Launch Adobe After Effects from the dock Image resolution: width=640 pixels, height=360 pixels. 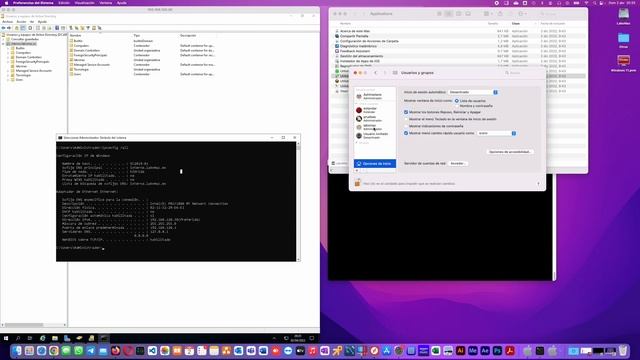point(484,351)
